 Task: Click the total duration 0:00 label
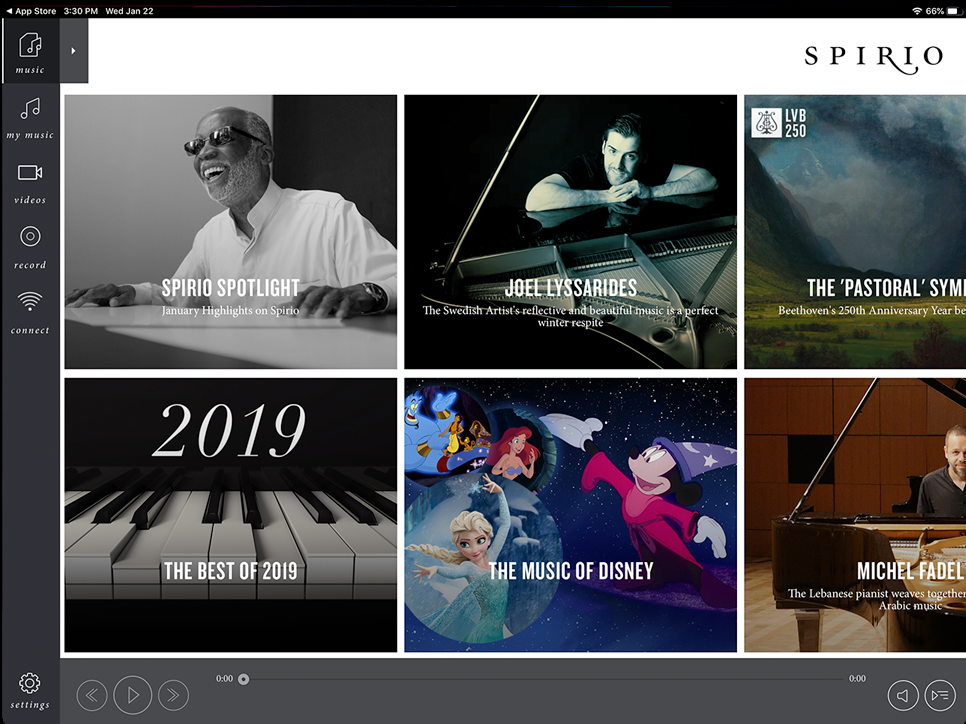[857, 678]
